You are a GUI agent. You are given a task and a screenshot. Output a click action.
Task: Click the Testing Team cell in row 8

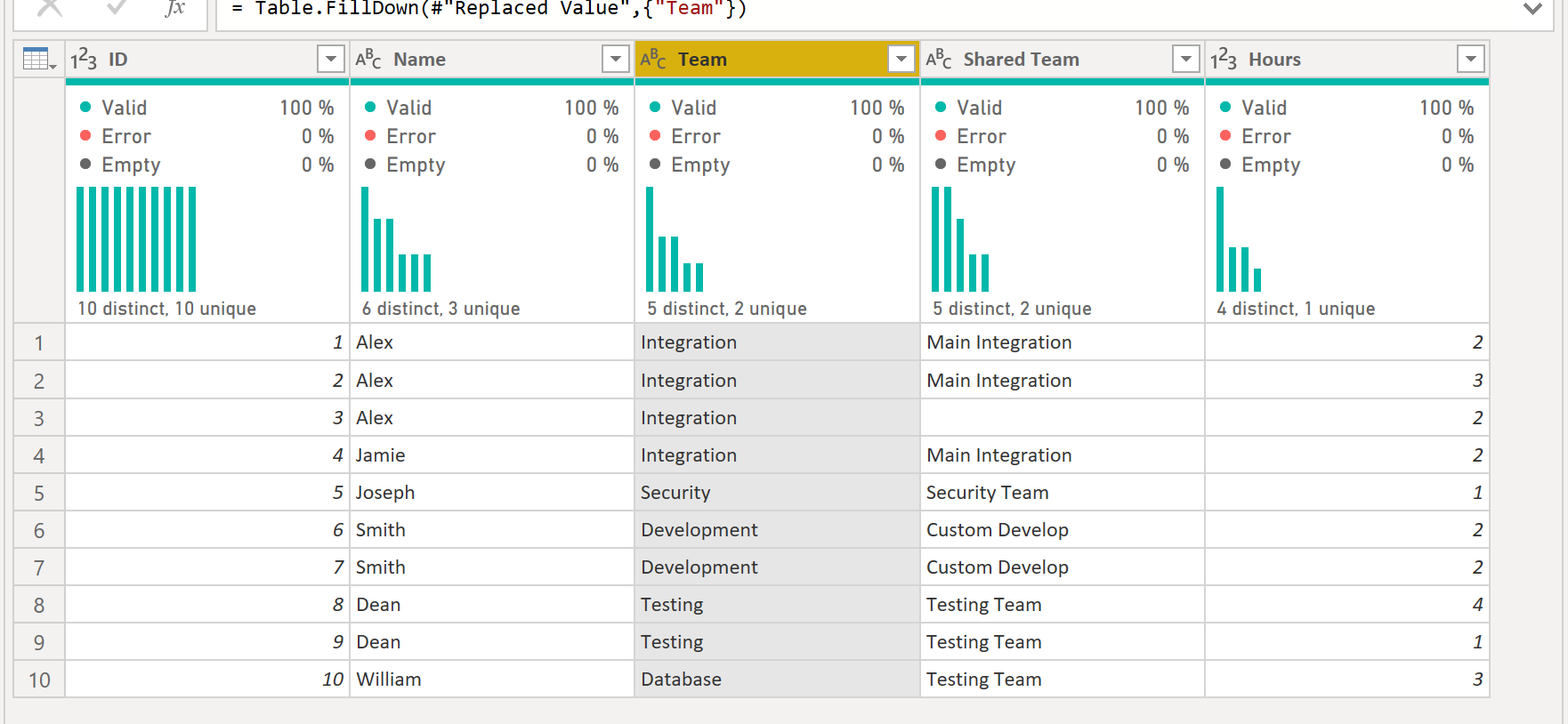pos(1063,605)
